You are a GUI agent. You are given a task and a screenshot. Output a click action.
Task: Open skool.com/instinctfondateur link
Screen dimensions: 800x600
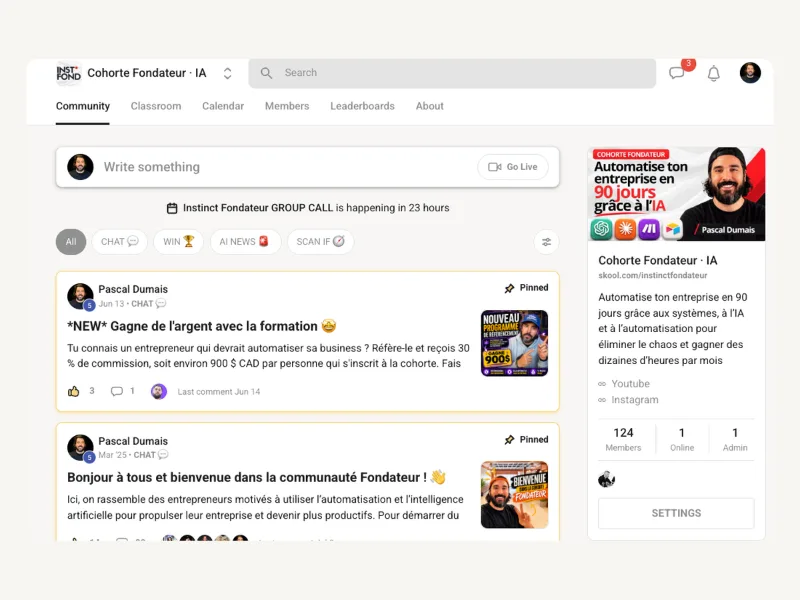click(653, 276)
